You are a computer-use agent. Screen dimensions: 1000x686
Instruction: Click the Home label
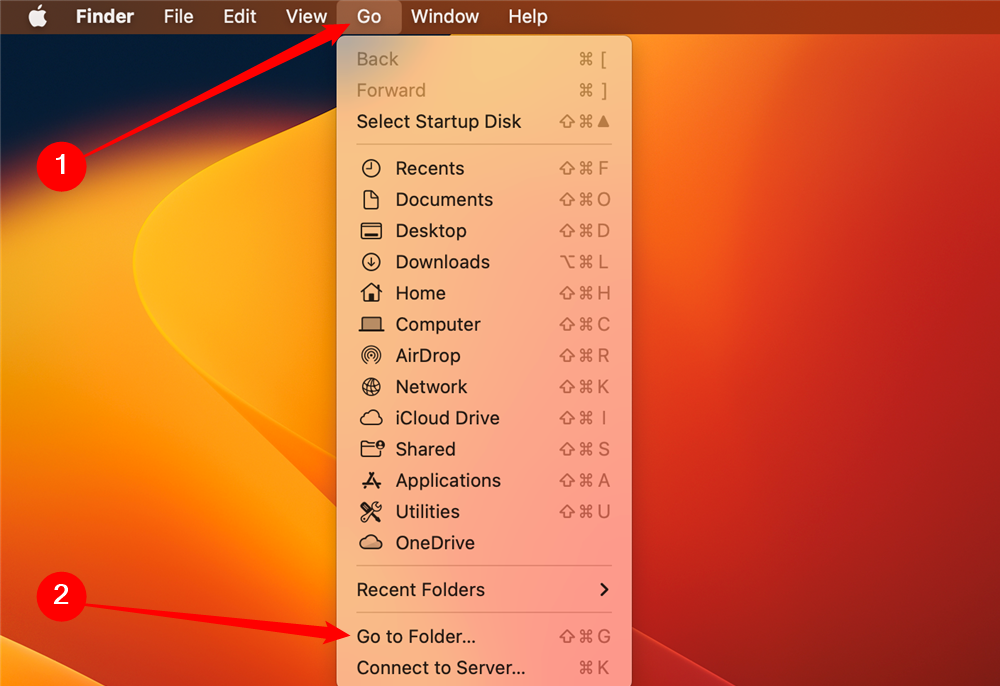(421, 293)
